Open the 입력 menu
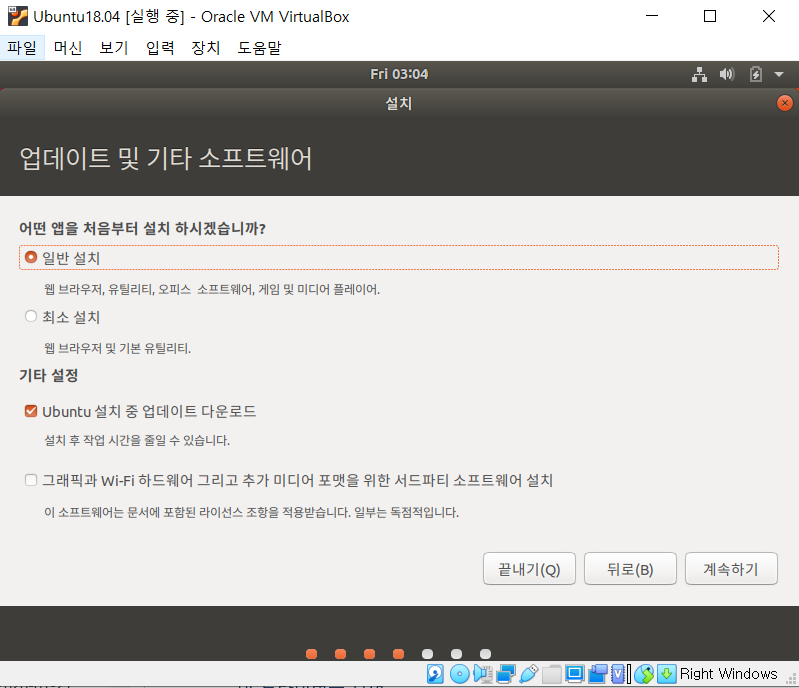Image resolution: width=799 pixels, height=688 pixels. (160, 47)
